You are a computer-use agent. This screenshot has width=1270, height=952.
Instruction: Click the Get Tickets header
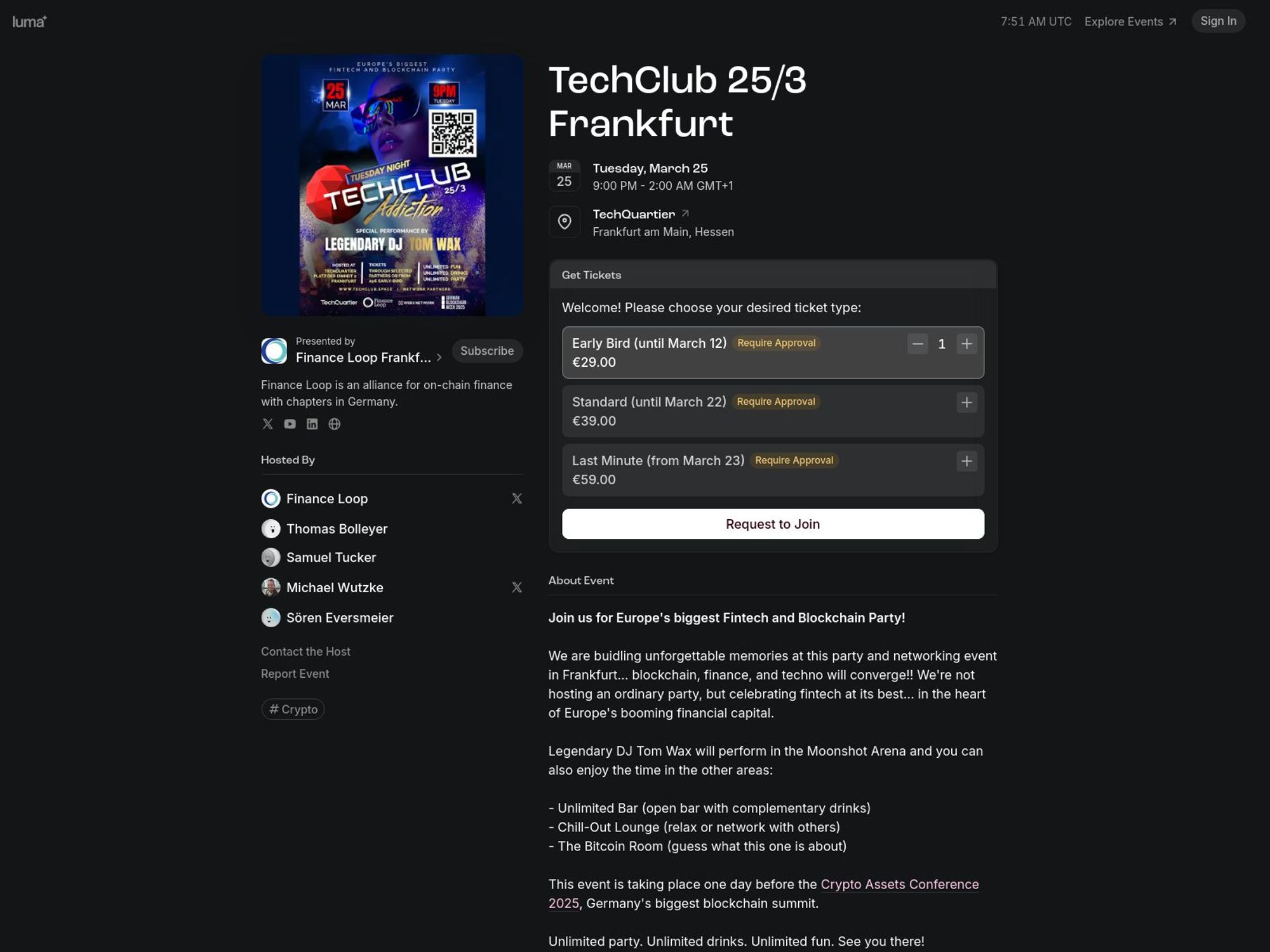(x=591, y=275)
